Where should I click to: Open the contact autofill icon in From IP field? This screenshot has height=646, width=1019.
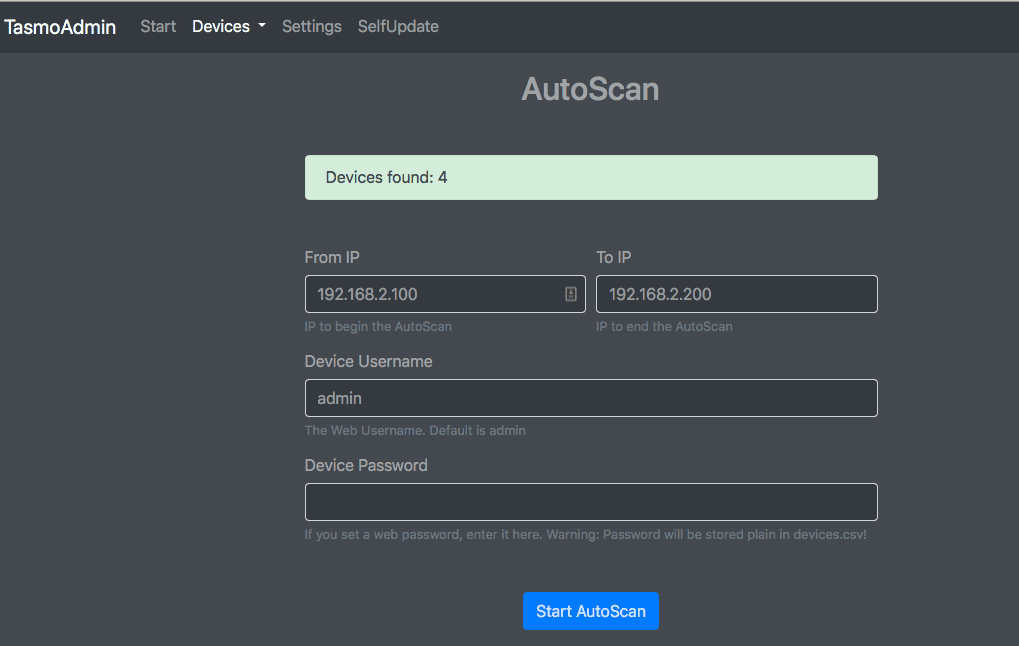click(569, 293)
